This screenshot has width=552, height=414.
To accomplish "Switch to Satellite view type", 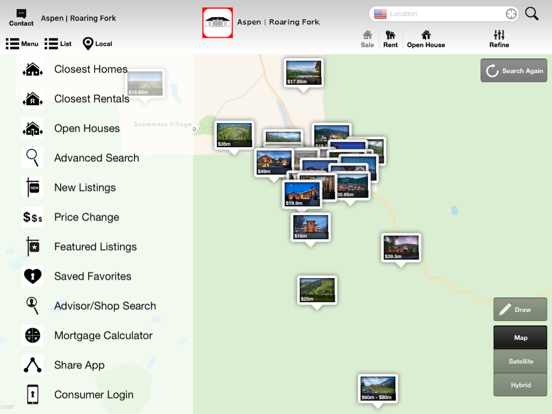I will pyautogui.click(x=520, y=361).
